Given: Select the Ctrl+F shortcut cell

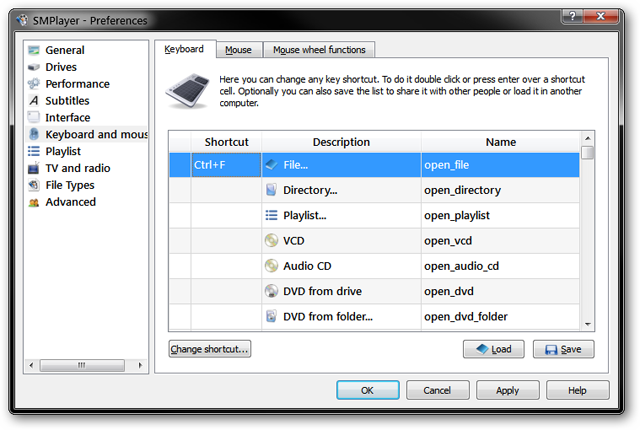Looking at the screenshot, I should (226, 165).
